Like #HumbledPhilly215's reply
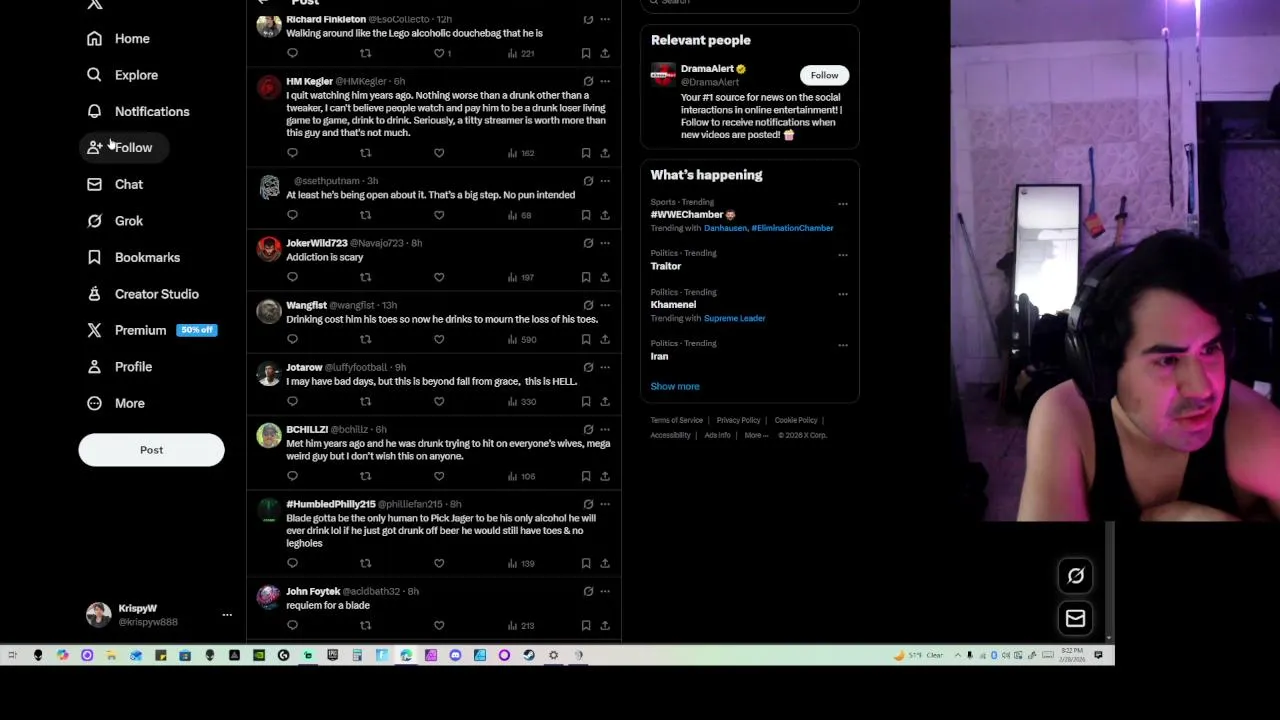Screen dimensions: 1280x720 pos(439,563)
